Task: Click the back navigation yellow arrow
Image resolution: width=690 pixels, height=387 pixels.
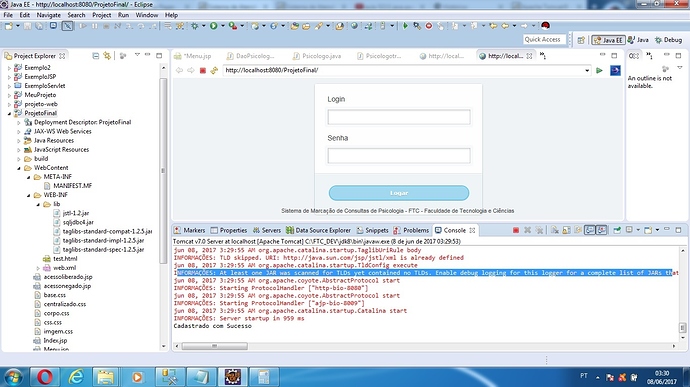Action: [505, 26]
